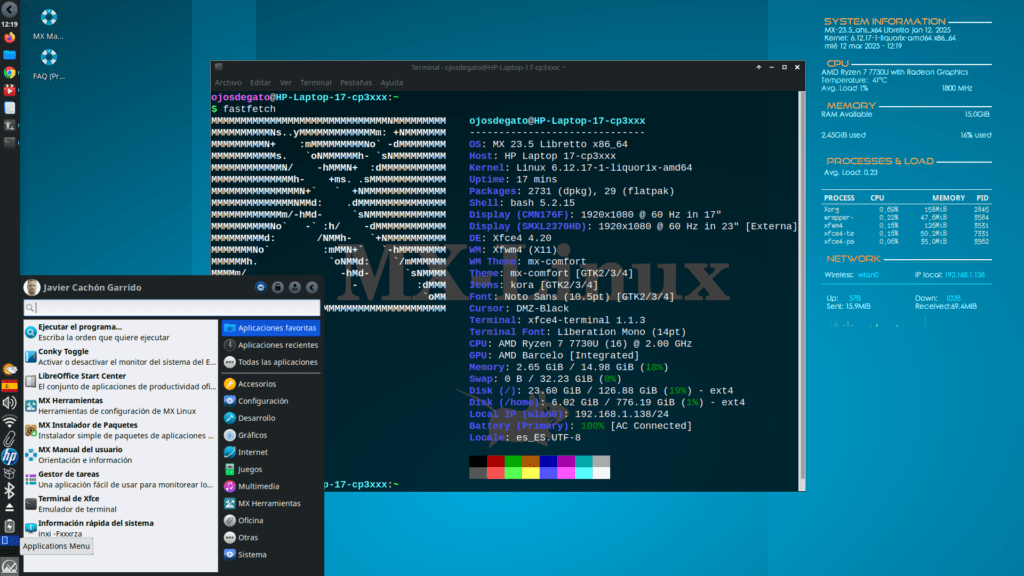Launch Conky Toggle from favorites
The width and height of the screenshot is (1024, 576).
click(x=121, y=357)
